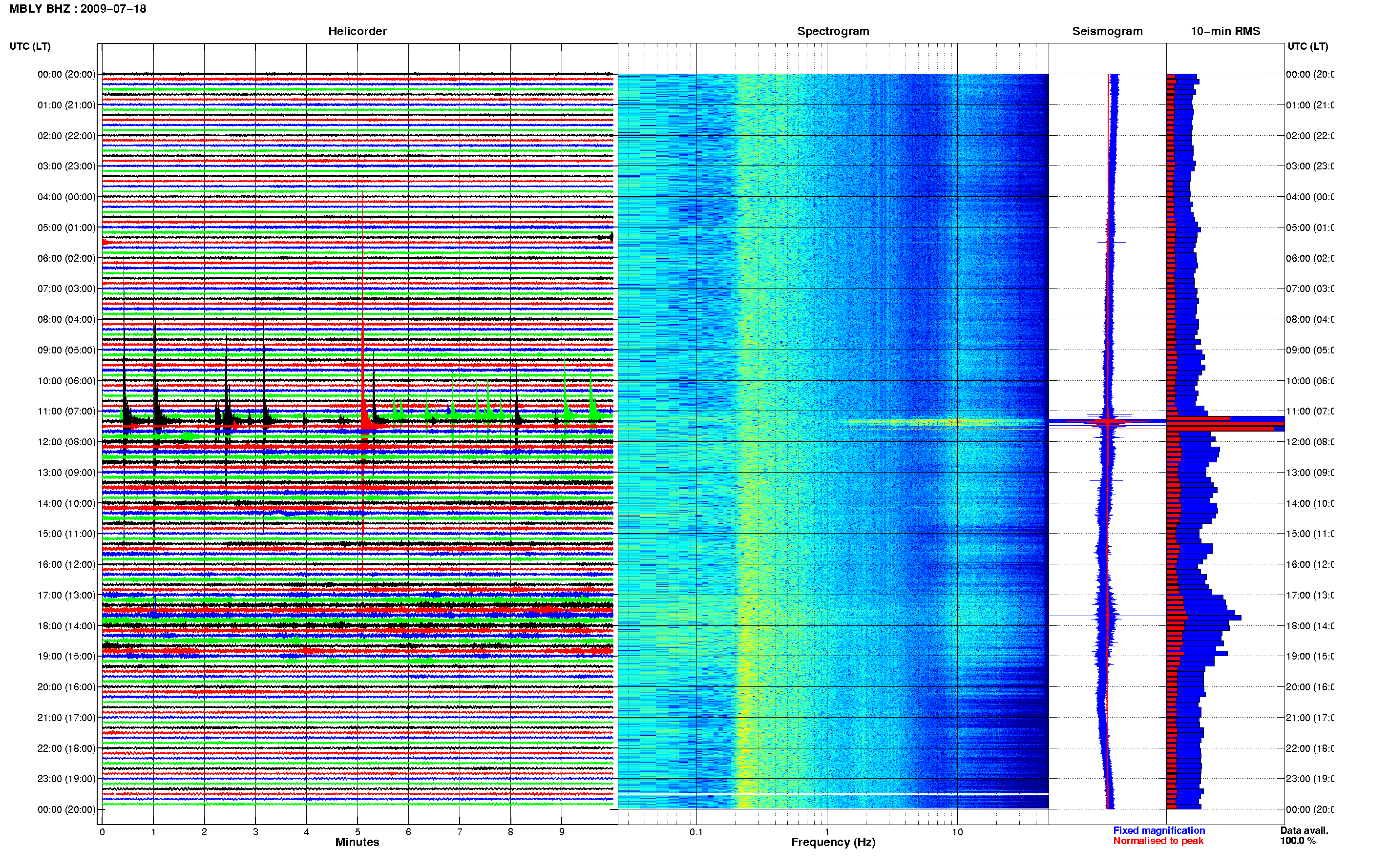Click minute tick label 0 on Helicorder axis
This screenshot has height=868, width=1389.
coord(102,832)
